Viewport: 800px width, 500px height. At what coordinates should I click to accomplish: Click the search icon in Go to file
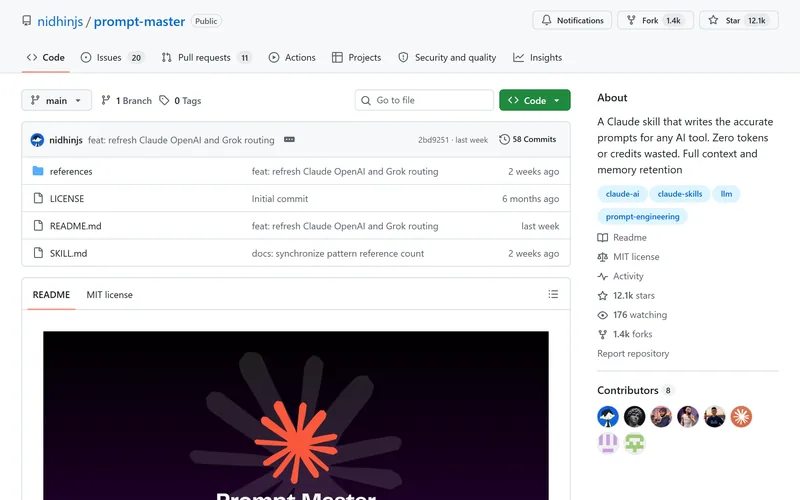(x=366, y=101)
